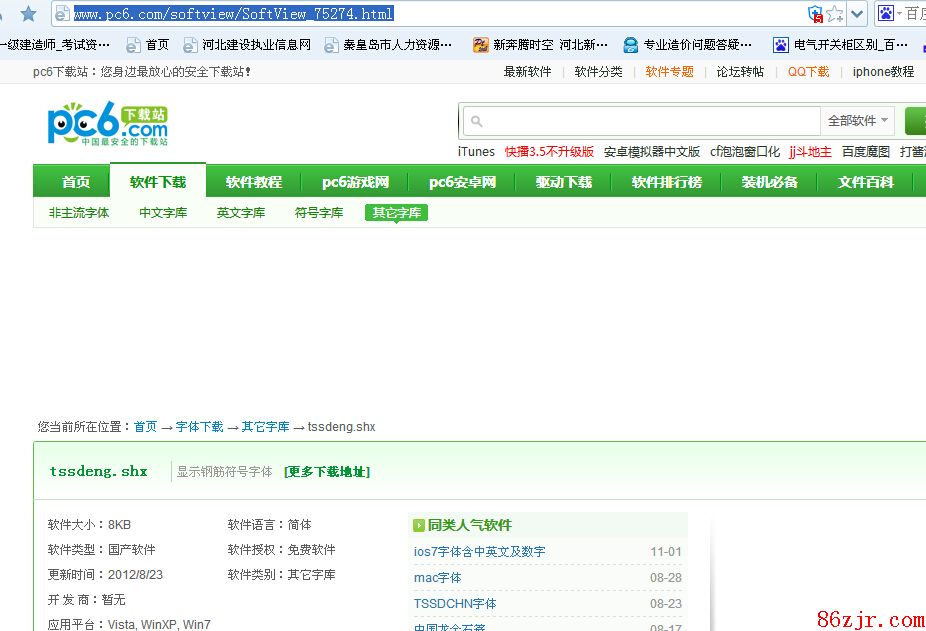Open the 全部软件 category dropdown
Screen dimensions: 926x631
click(x=858, y=121)
